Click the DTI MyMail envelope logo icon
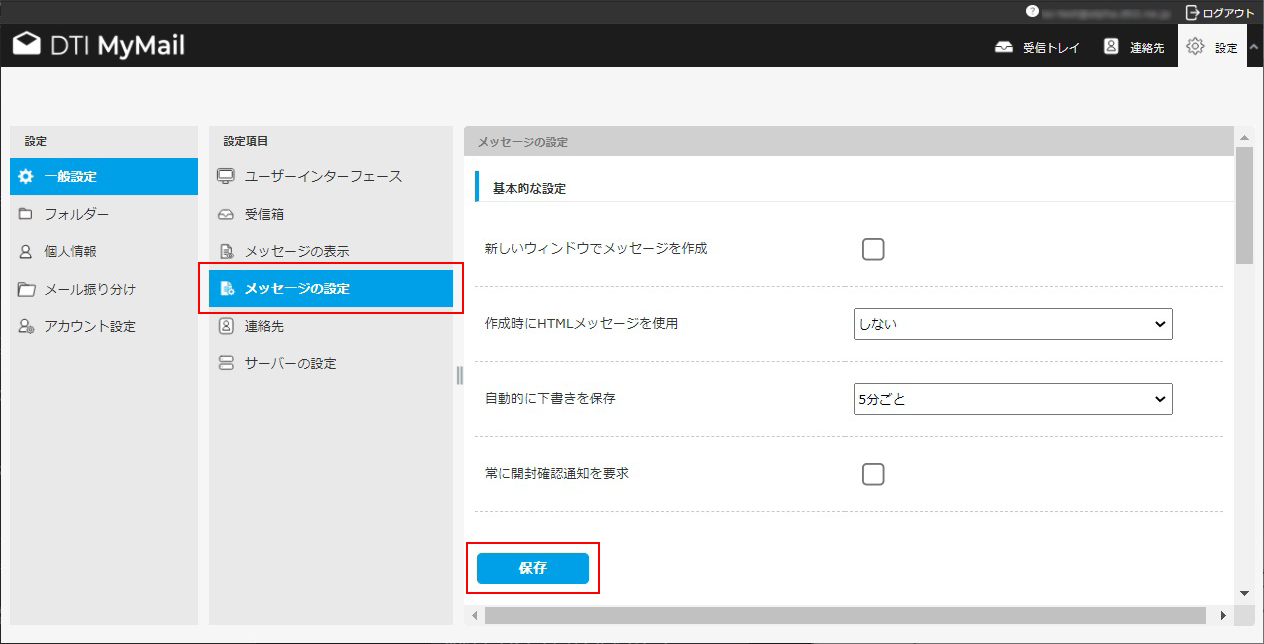This screenshot has height=644, width=1264. 27,46
